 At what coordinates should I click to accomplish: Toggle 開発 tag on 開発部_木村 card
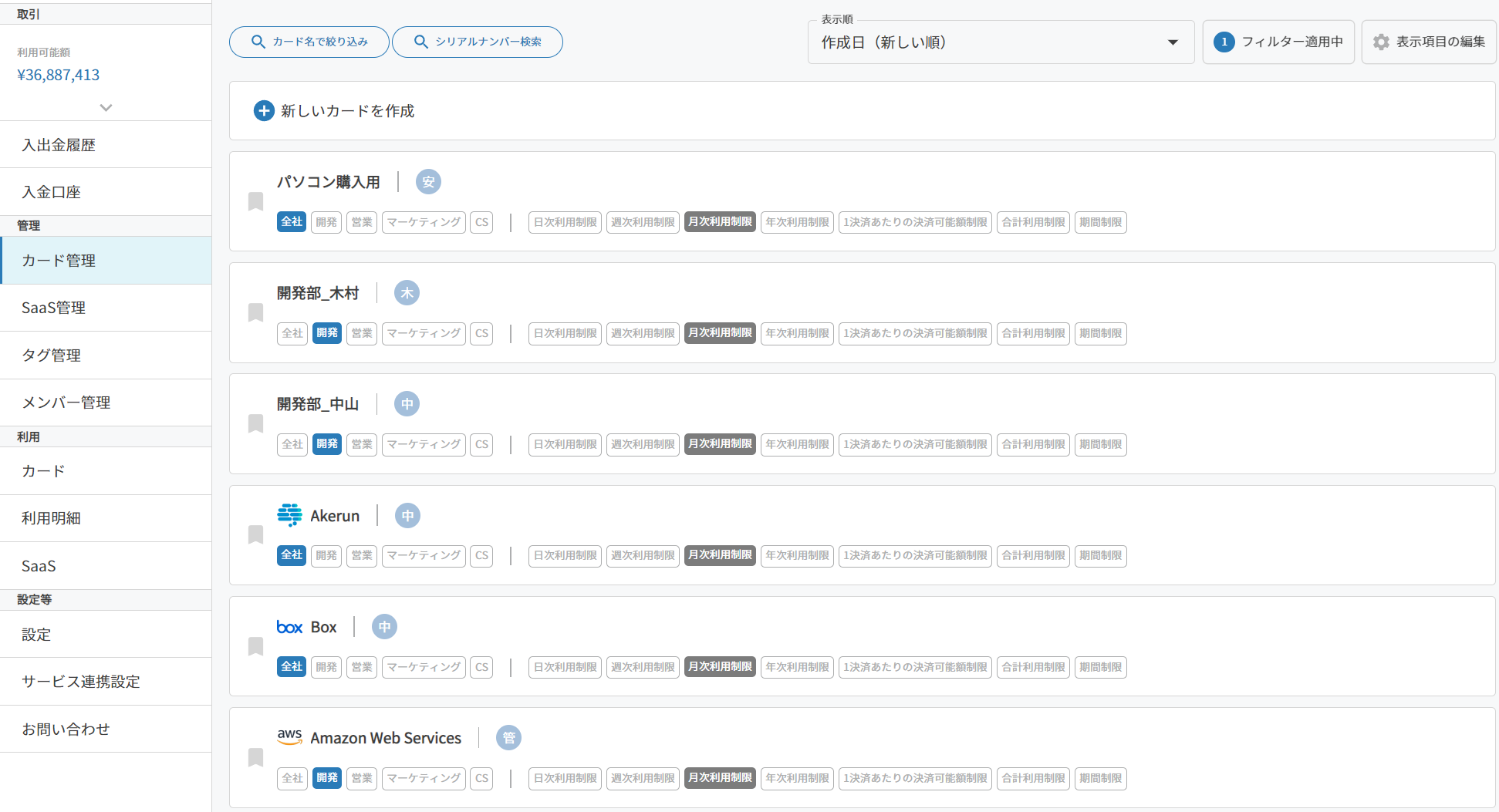point(327,333)
